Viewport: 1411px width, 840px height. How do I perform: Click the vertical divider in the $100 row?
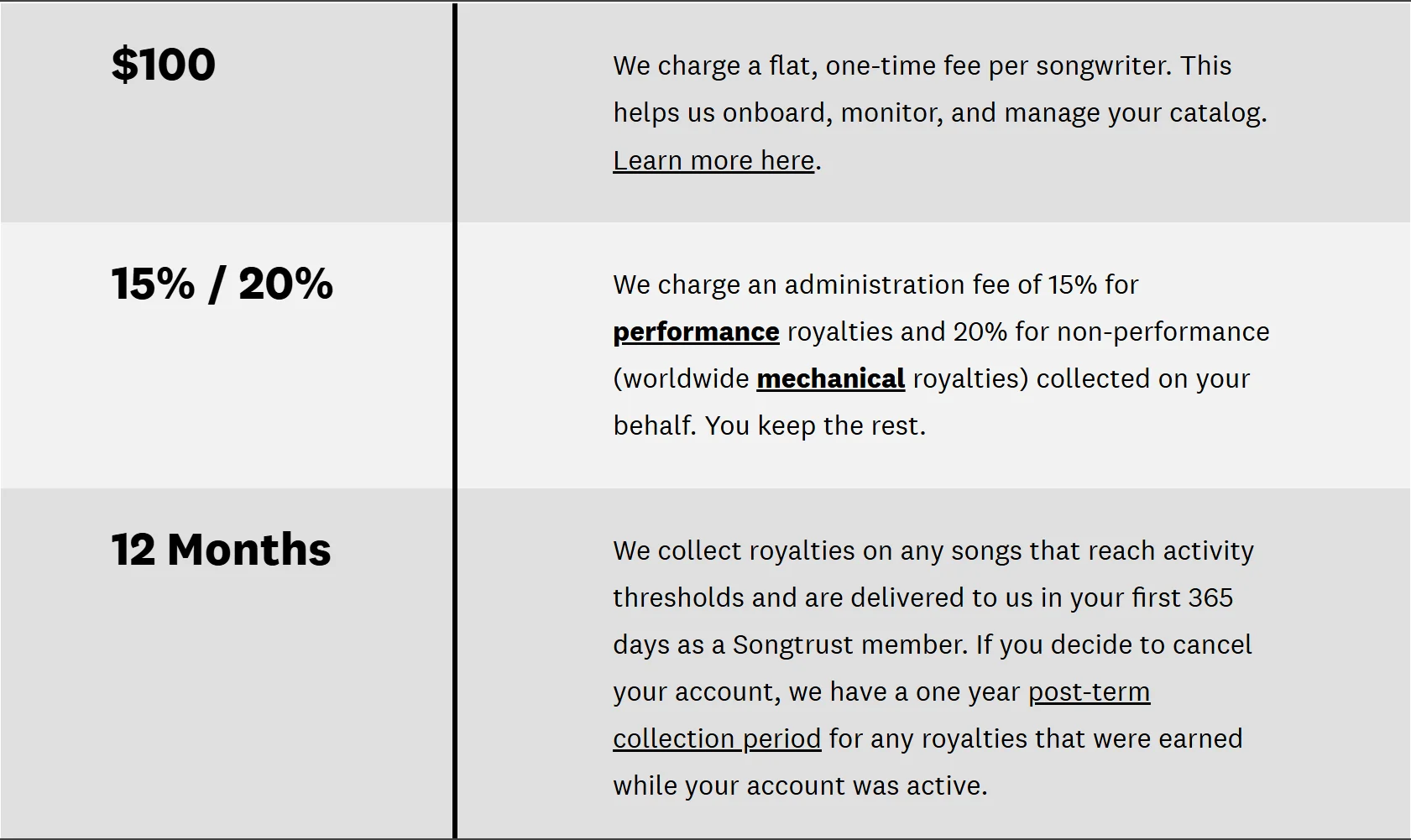click(x=455, y=113)
